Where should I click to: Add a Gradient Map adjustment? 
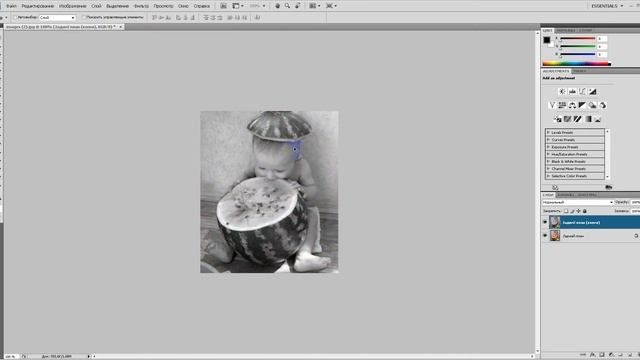[x=588, y=119]
